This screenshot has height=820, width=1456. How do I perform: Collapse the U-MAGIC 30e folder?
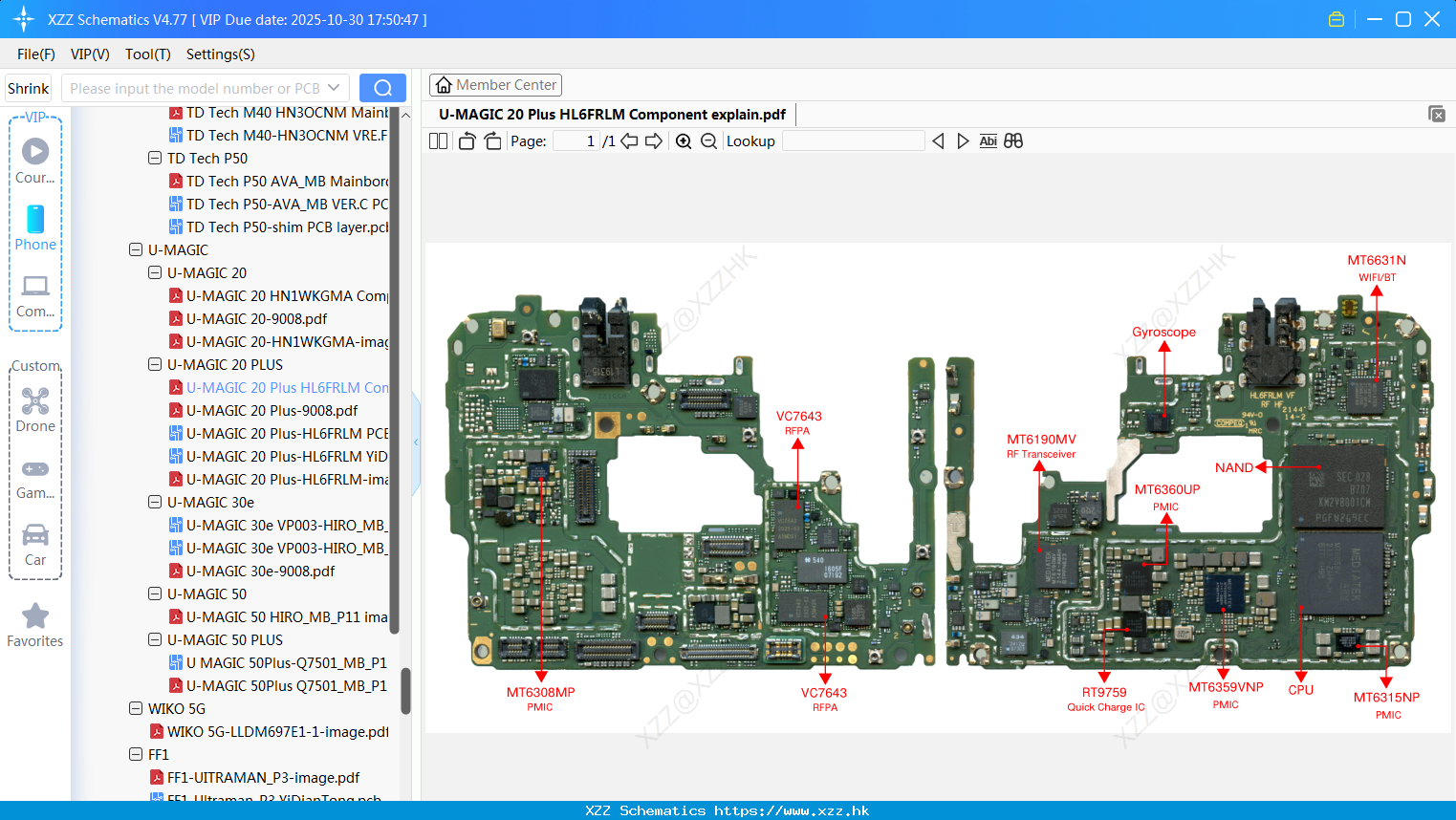tap(155, 503)
